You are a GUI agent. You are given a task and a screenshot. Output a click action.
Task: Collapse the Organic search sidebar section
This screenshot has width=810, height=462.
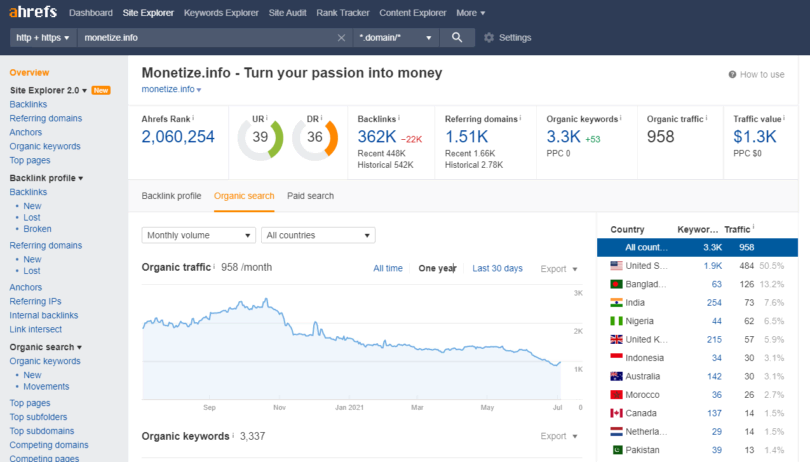point(45,347)
